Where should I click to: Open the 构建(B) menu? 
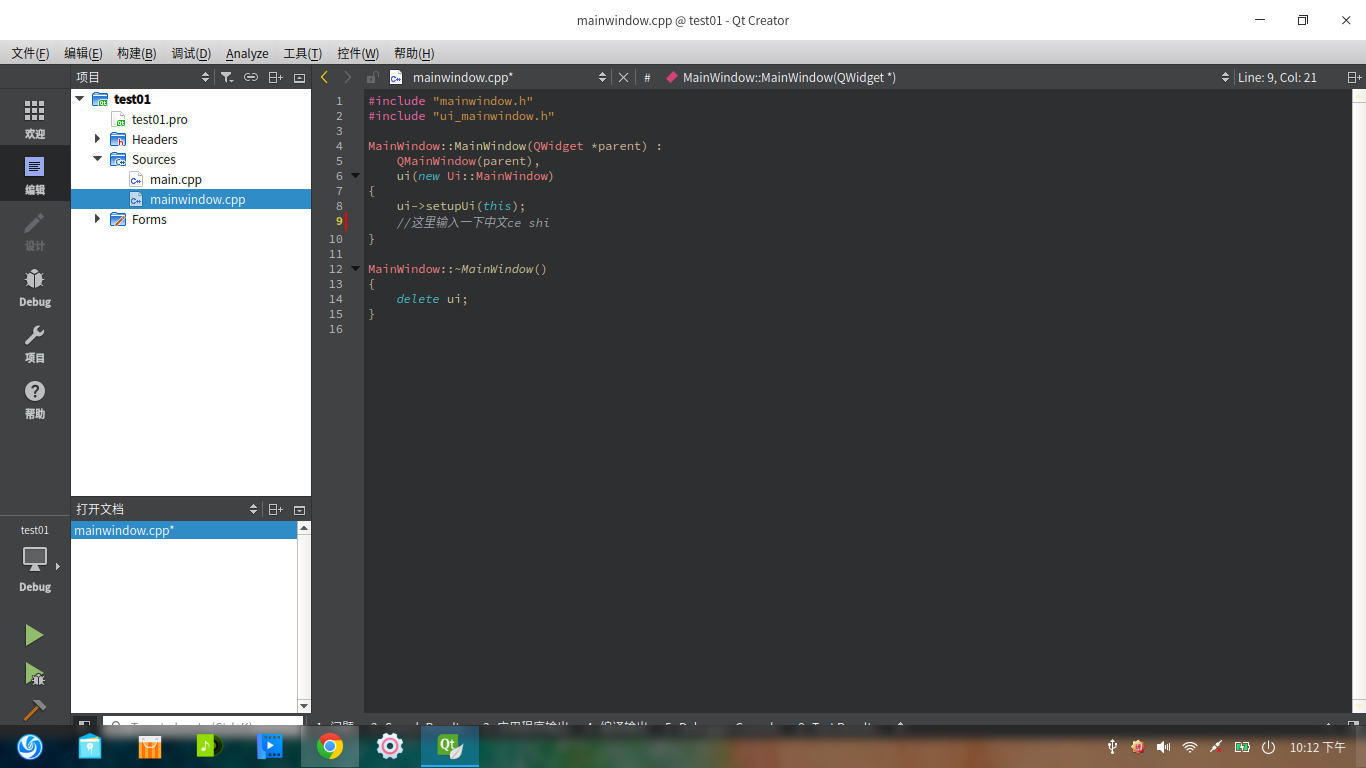tap(136, 53)
